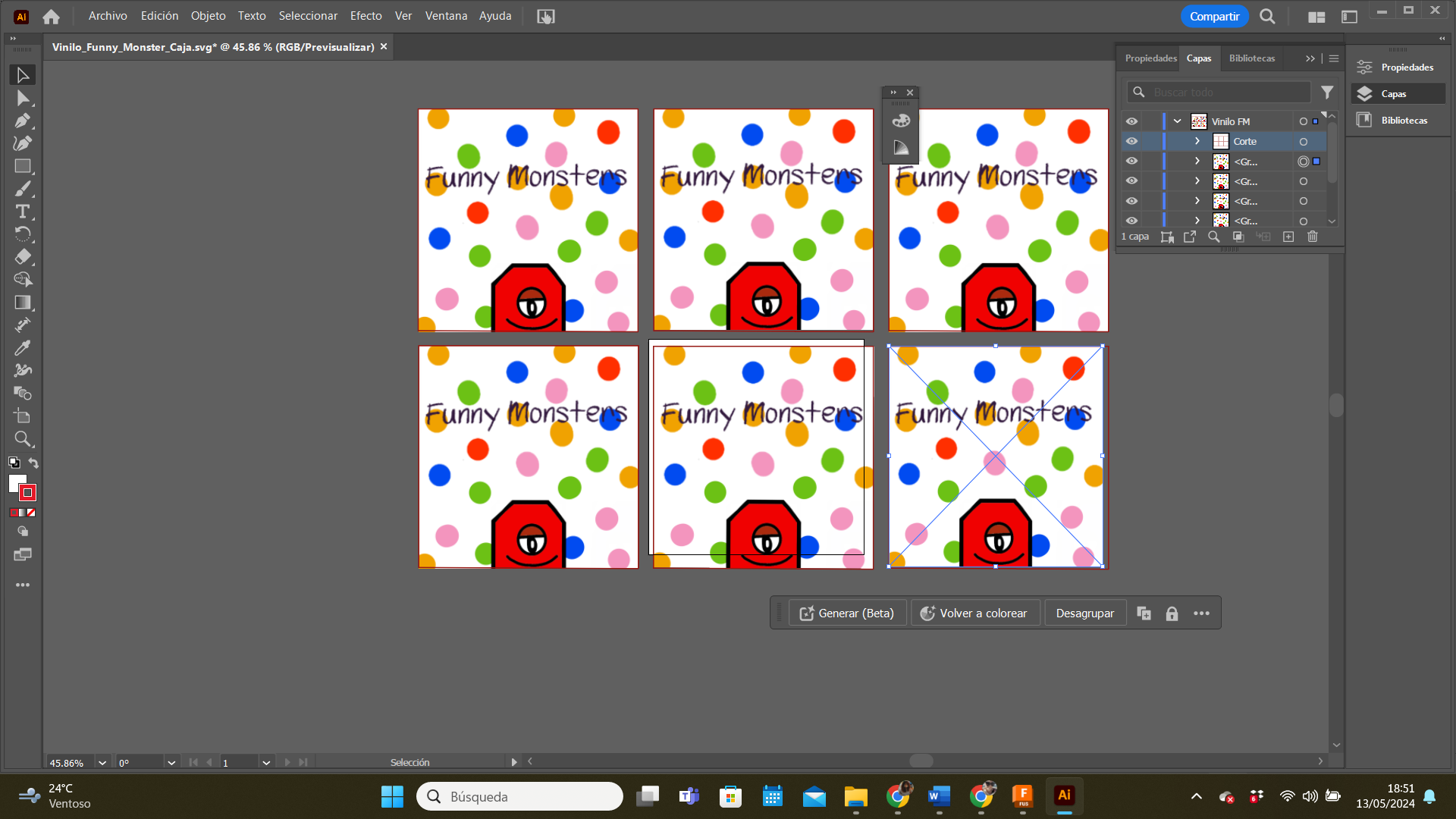1456x819 pixels.
Task: Click the Compartir button
Action: (1214, 16)
